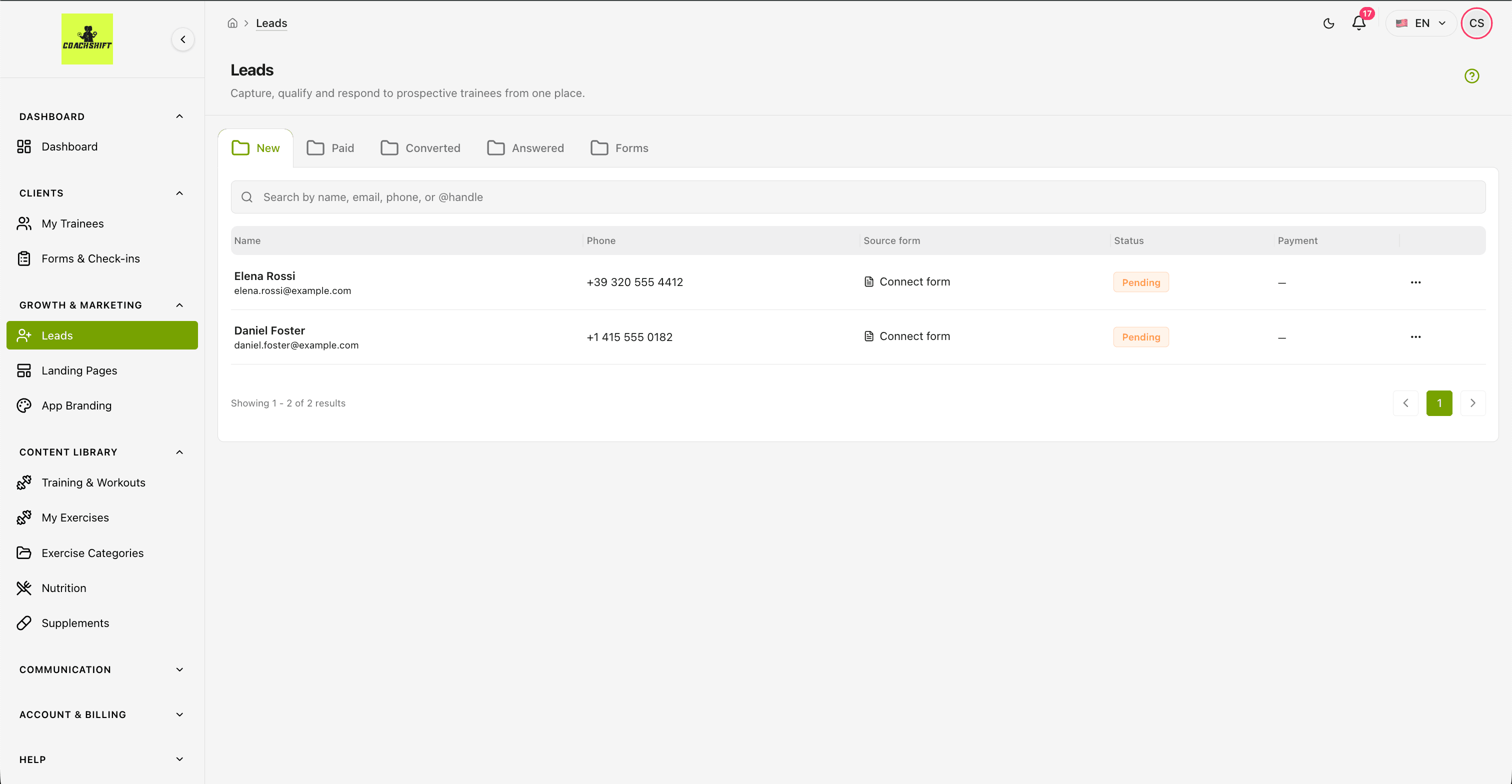1512x784 pixels.
Task: Click the Phone column header
Action: 601,240
